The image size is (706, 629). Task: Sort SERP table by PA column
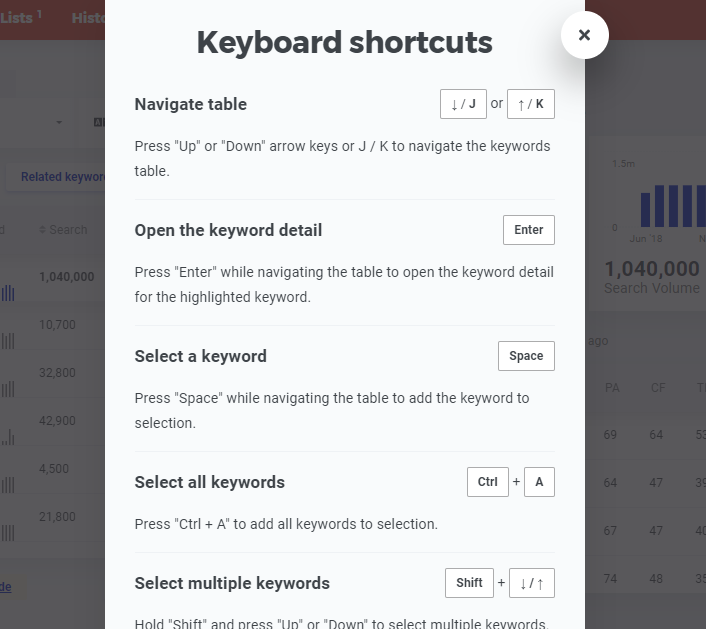click(x=612, y=388)
